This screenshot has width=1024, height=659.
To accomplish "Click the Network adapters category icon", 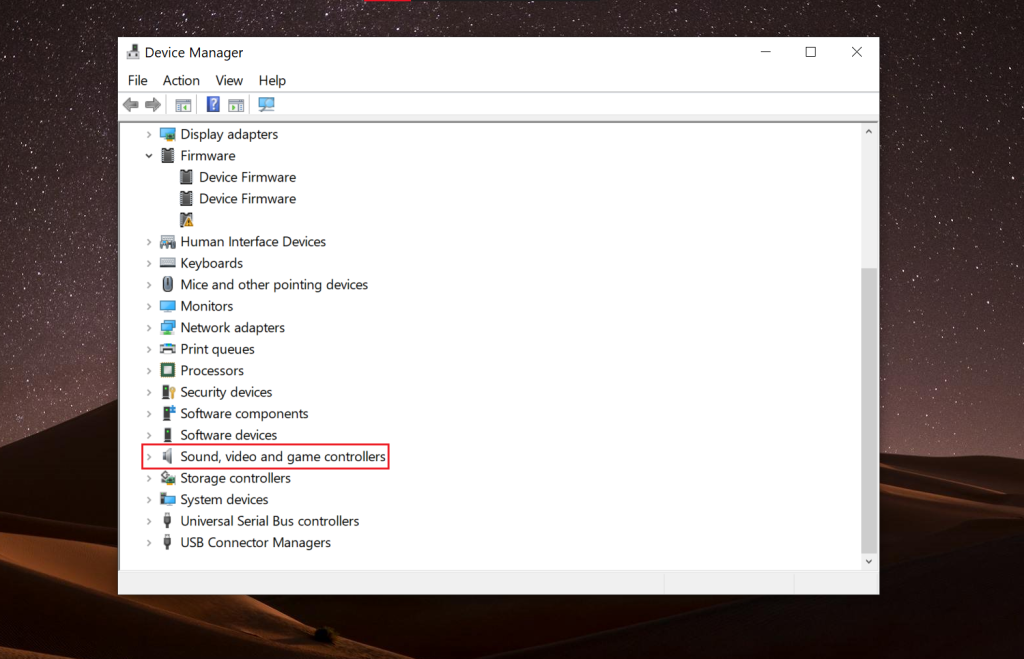I will 169,327.
